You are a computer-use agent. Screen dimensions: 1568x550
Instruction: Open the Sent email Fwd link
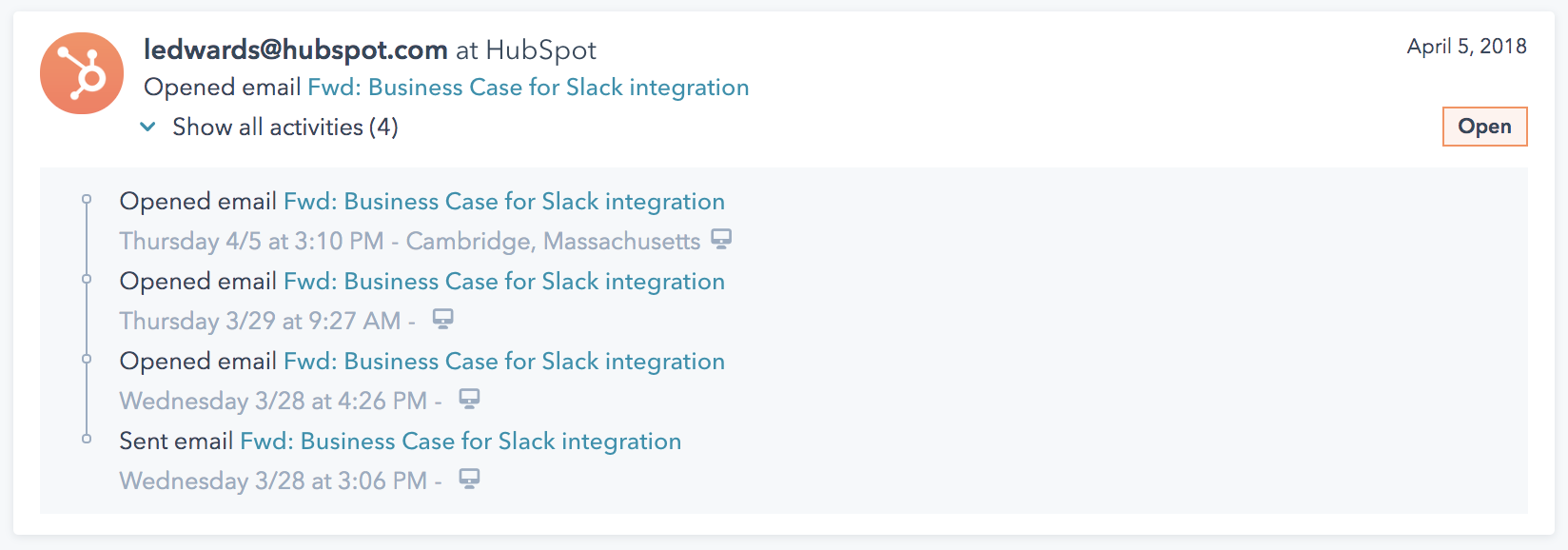coord(461,442)
